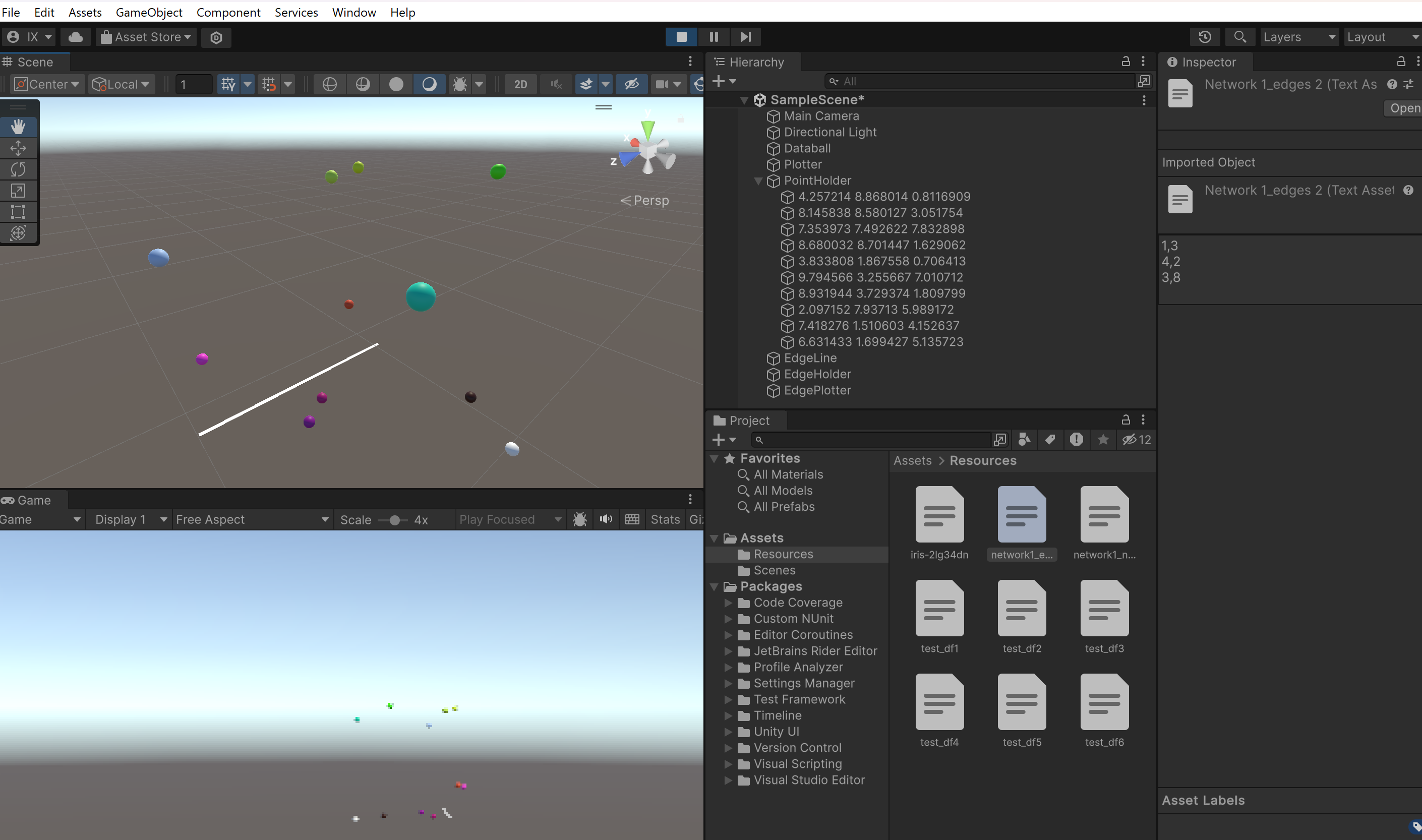This screenshot has height=840, width=1422.
Task: Toggle the scene visibility eye icon
Action: pos(631,84)
